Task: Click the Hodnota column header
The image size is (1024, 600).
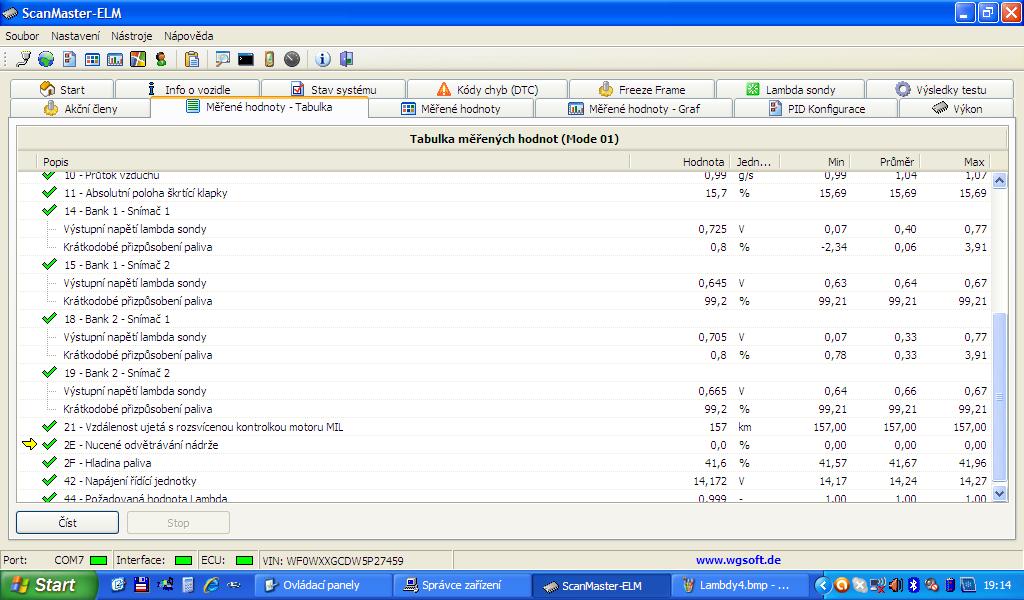Action: point(703,162)
